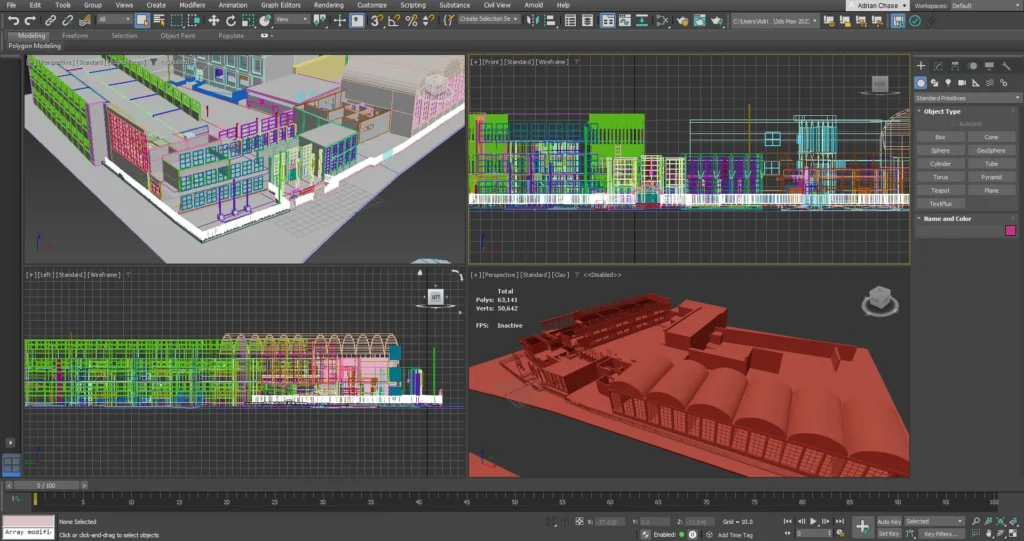This screenshot has width=1024, height=541.
Task: Activate the Select and Link tool
Action: pos(50,21)
